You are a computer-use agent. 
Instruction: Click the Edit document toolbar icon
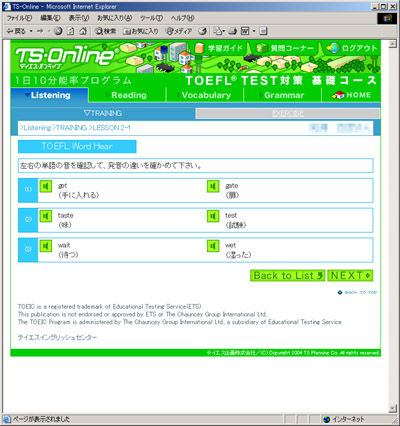click(245, 31)
